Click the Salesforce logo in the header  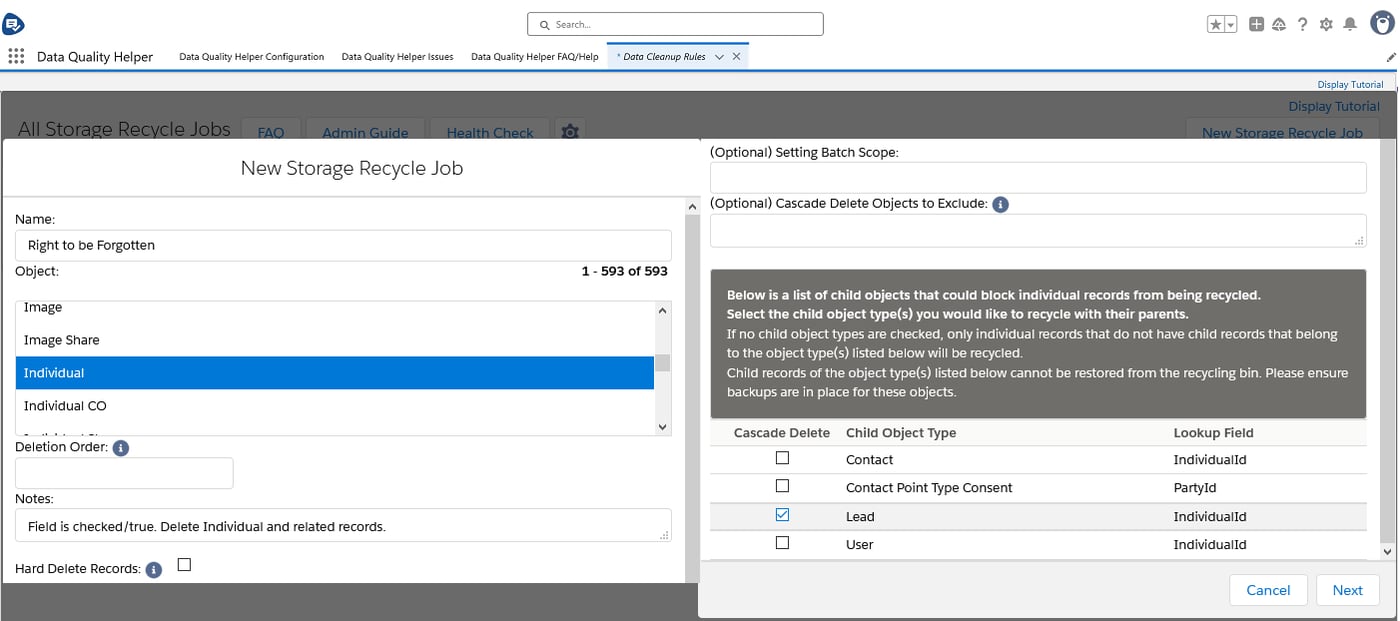[14, 24]
